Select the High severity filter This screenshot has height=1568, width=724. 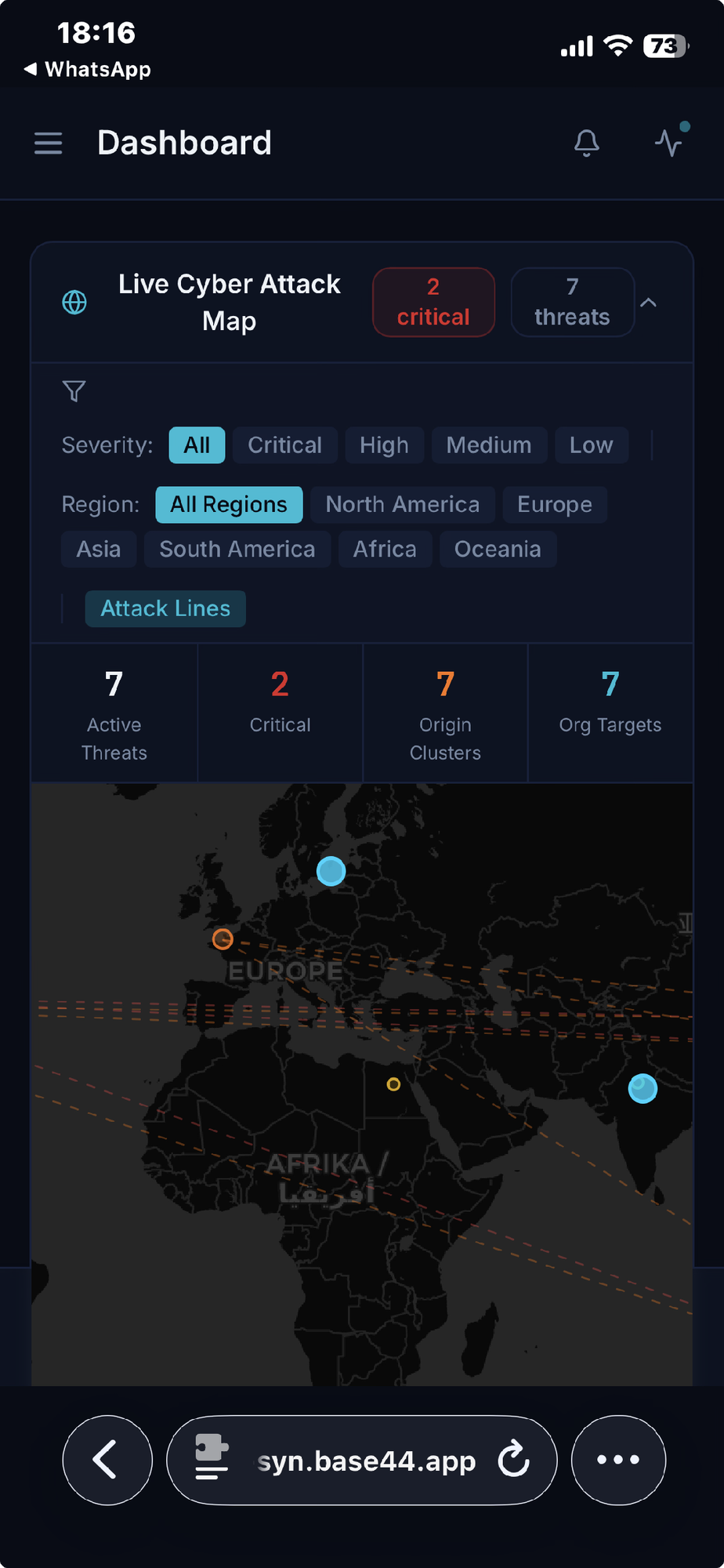[x=384, y=445]
